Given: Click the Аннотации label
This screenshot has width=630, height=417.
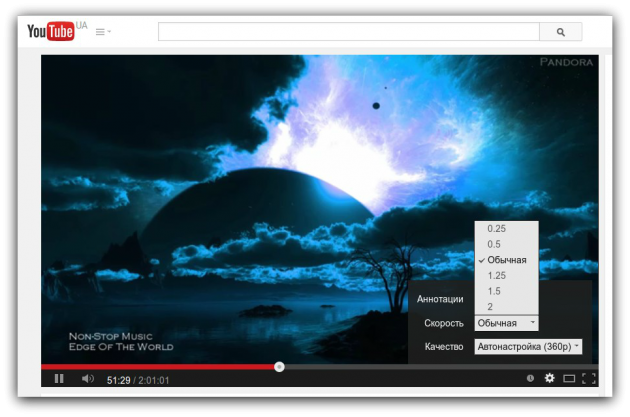Looking at the screenshot, I should (440, 299).
